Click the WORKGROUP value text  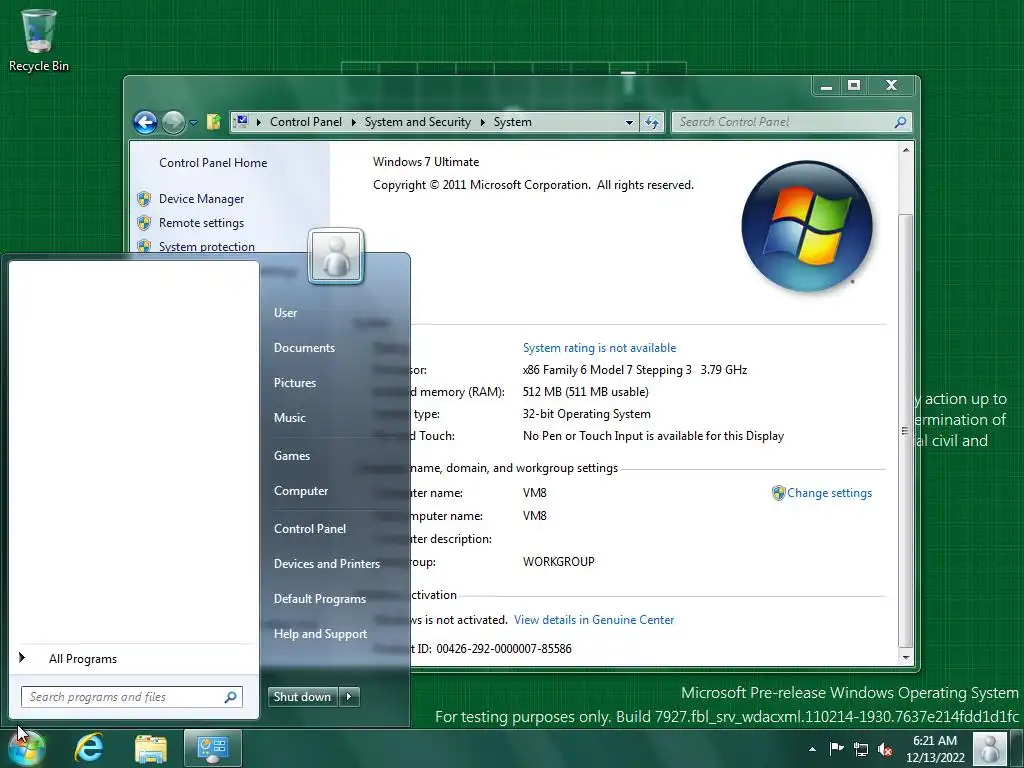558,562
